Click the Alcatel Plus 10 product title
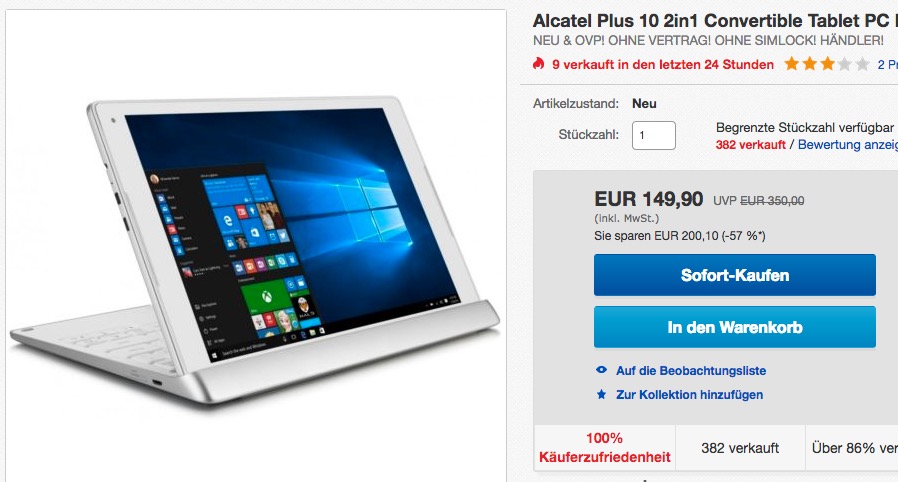Screen dimensions: 898x482 pyautogui.click(x=715, y=21)
